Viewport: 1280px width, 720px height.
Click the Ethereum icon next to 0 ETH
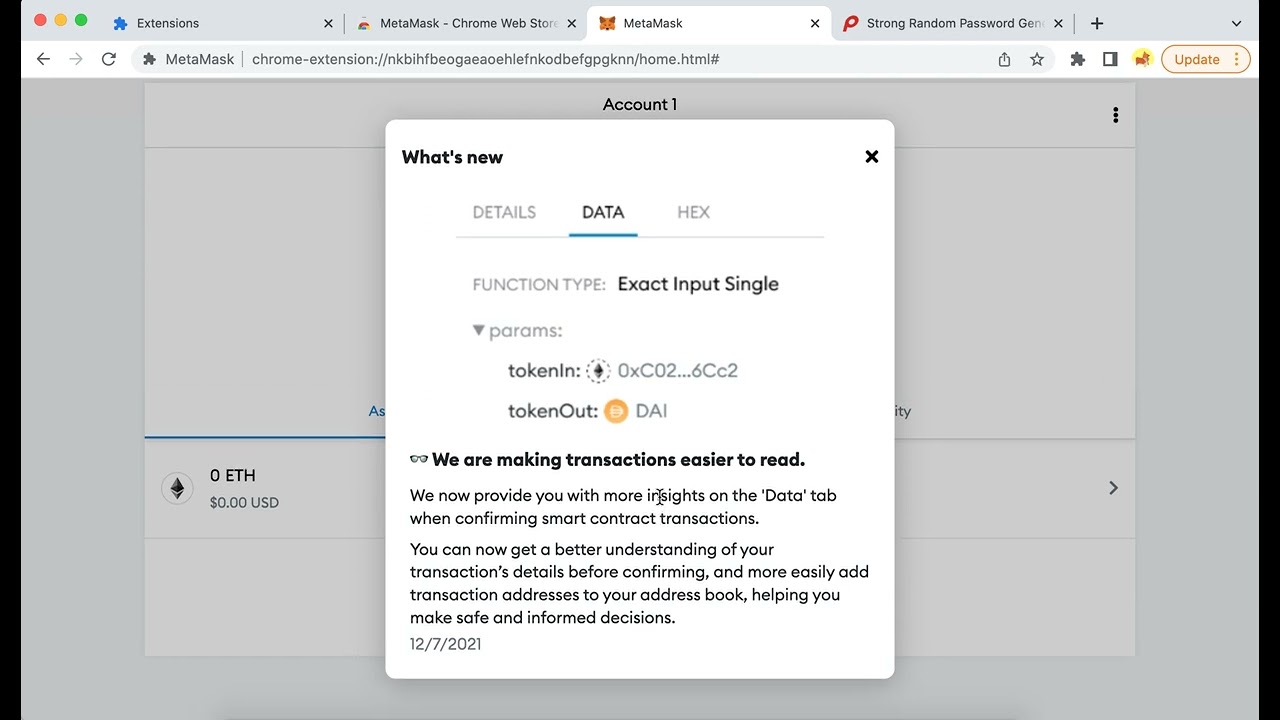(177, 488)
